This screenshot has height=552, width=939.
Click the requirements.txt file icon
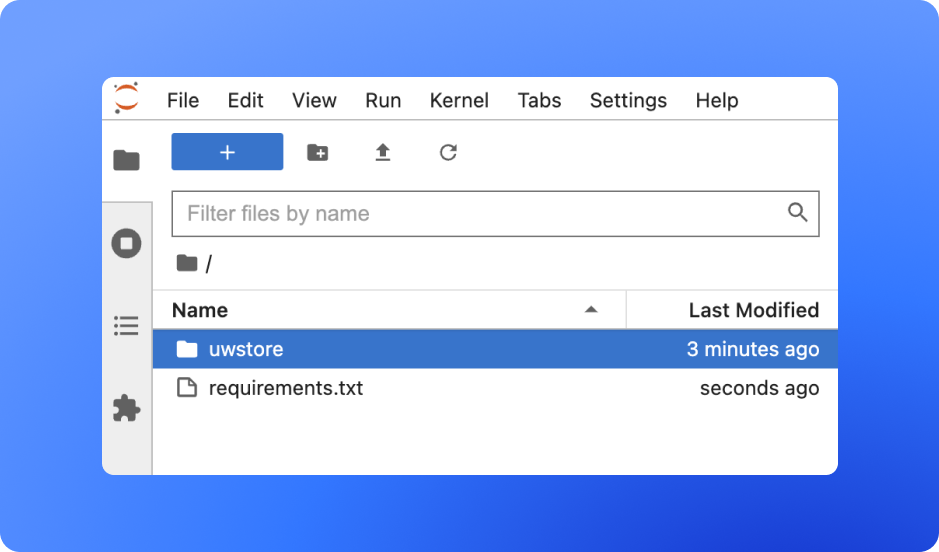pos(187,388)
